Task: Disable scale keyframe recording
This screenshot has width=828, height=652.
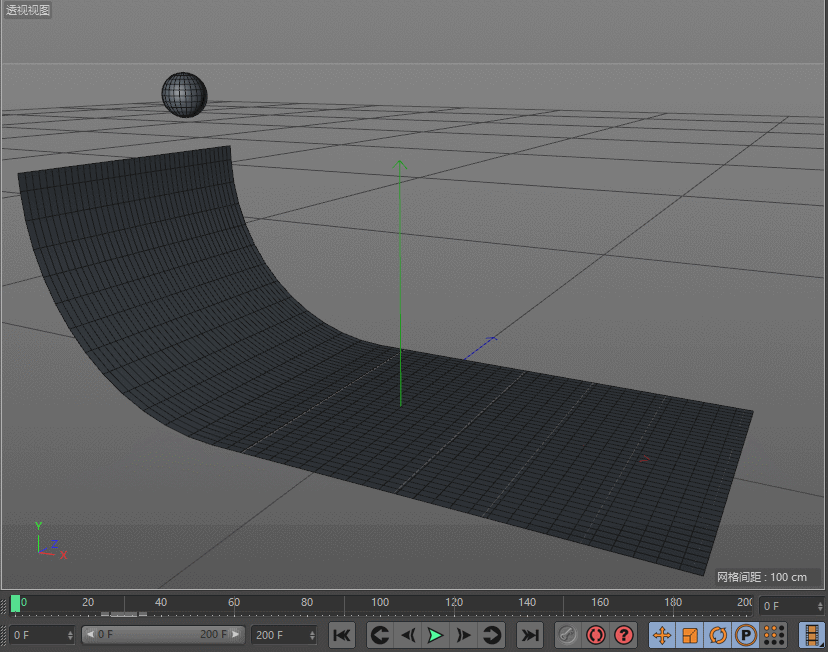Action: click(x=690, y=635)
